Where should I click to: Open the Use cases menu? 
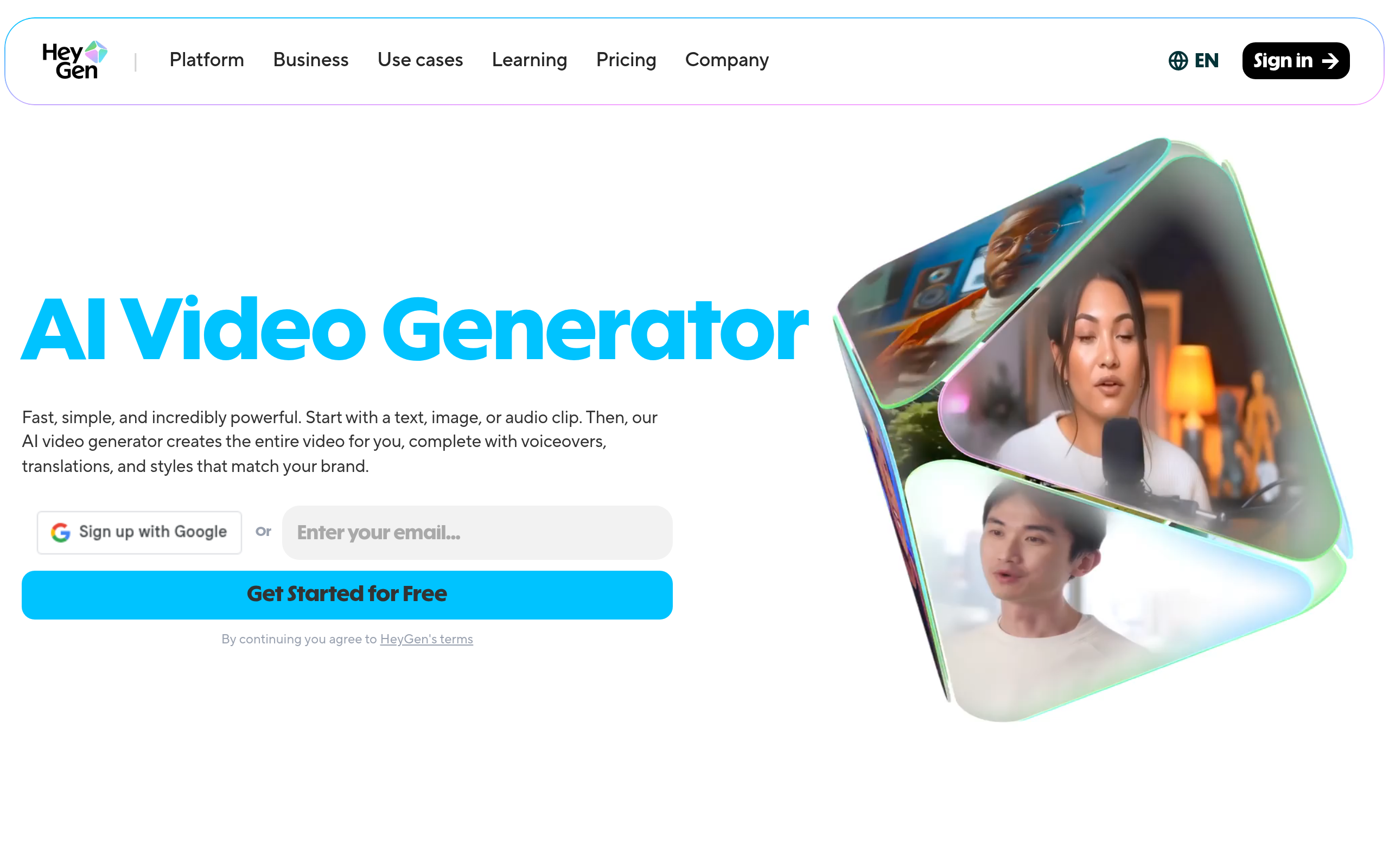coord(420,60)
